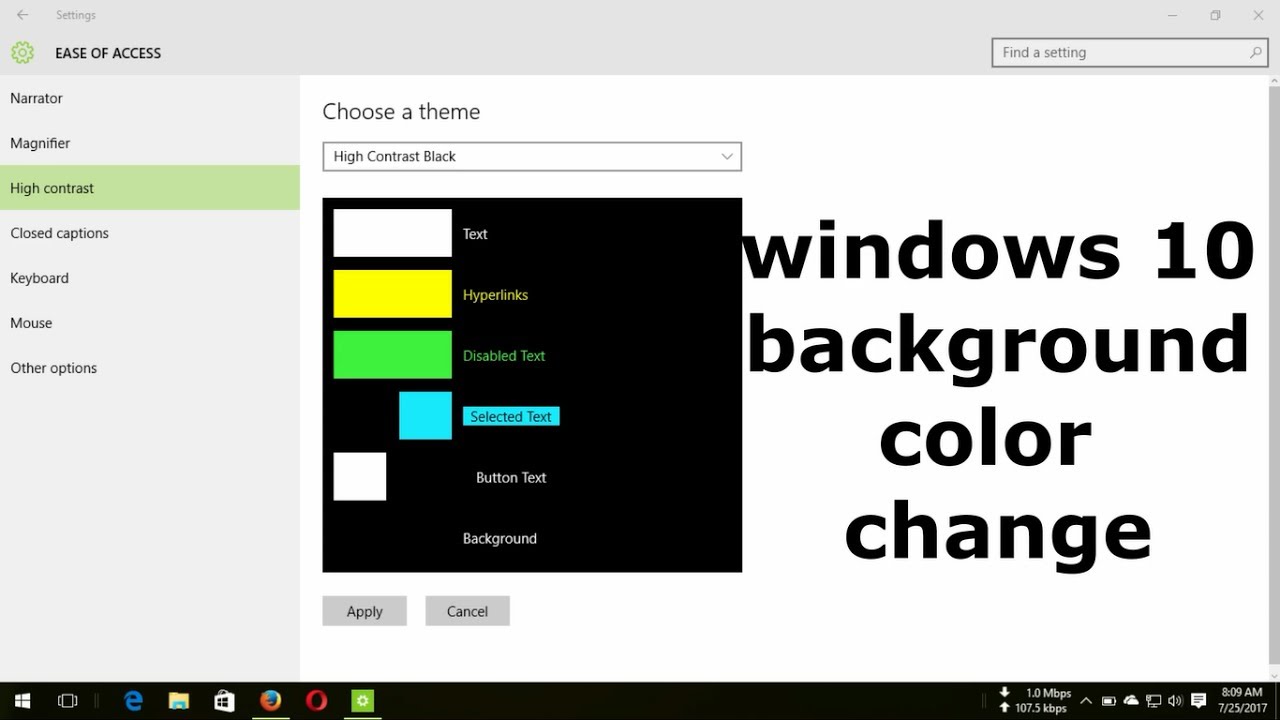Click the Find a setting search box
This screenshot has height=720, width=1280.
(1131, 52)
